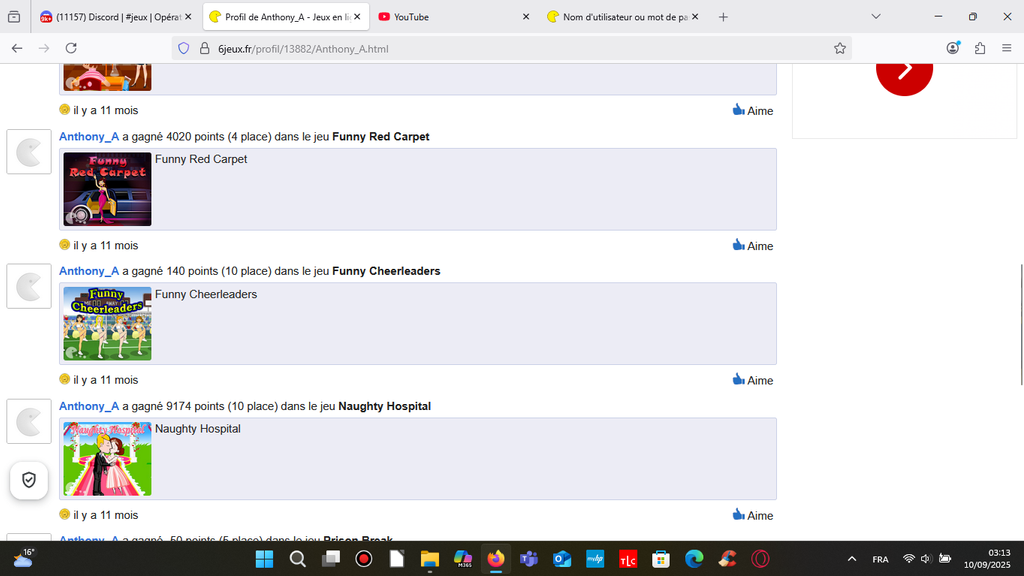Screen dimensions: 1024x576
Task: Open a new browser tab
Action: click(x=723, y=17)
